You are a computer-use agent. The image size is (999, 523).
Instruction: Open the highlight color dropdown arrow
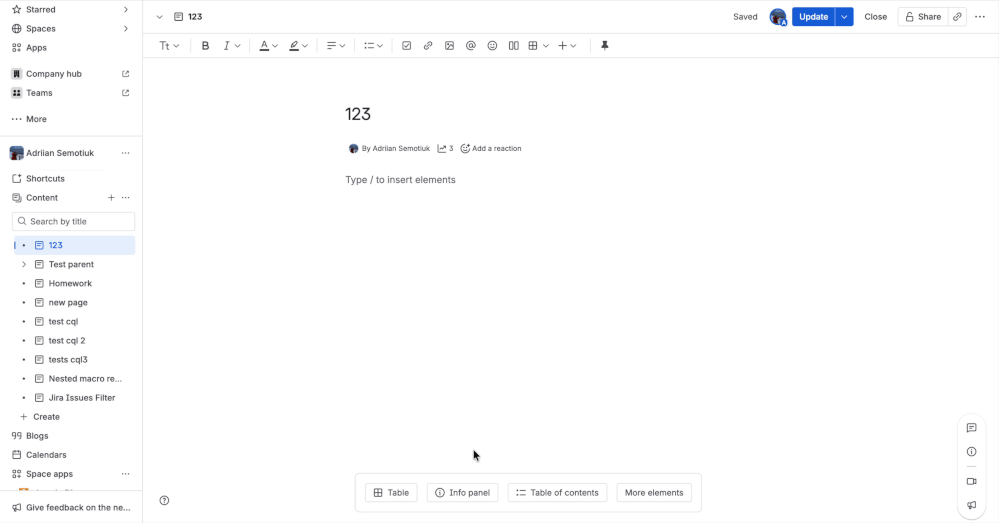(x=305, y=46)
